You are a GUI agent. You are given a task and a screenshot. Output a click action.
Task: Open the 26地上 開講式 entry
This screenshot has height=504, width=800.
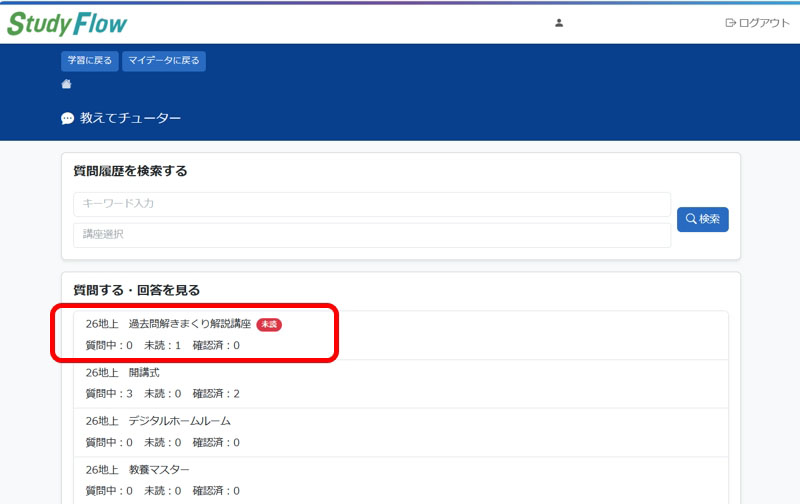[x=116, y=372]
